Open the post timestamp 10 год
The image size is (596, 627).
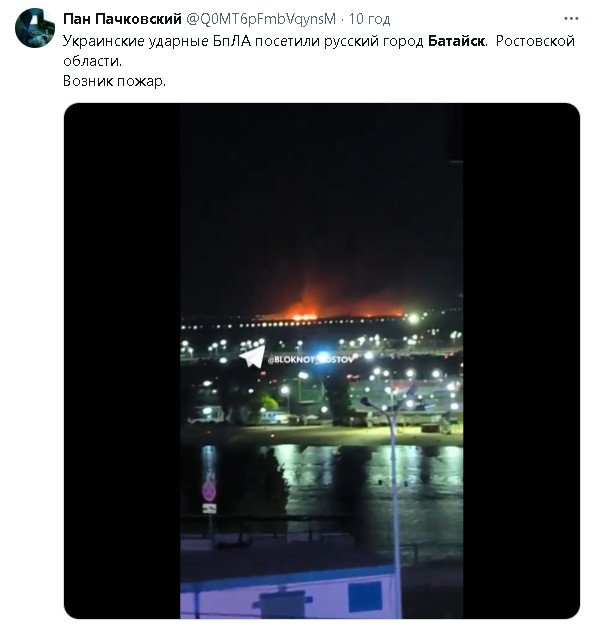[x=369, y=19]
